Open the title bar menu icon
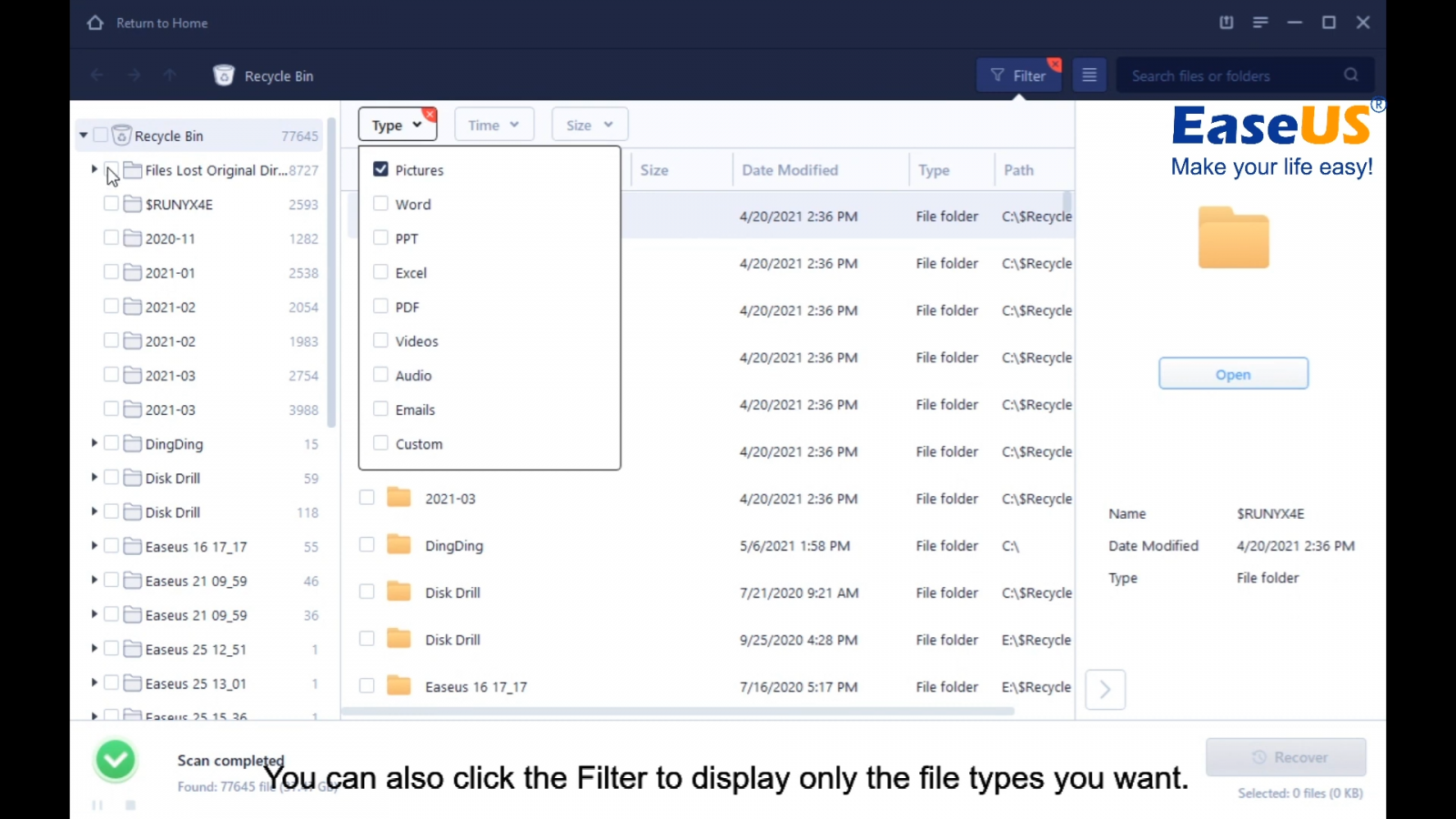1456x819 pixels. [x=1260, y=23]
